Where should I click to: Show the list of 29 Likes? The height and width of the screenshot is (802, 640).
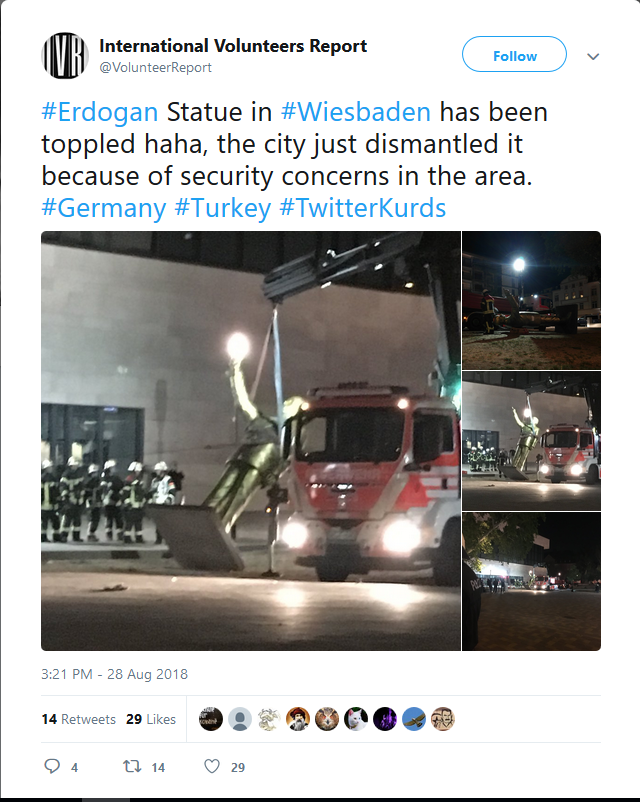(151, 719)
